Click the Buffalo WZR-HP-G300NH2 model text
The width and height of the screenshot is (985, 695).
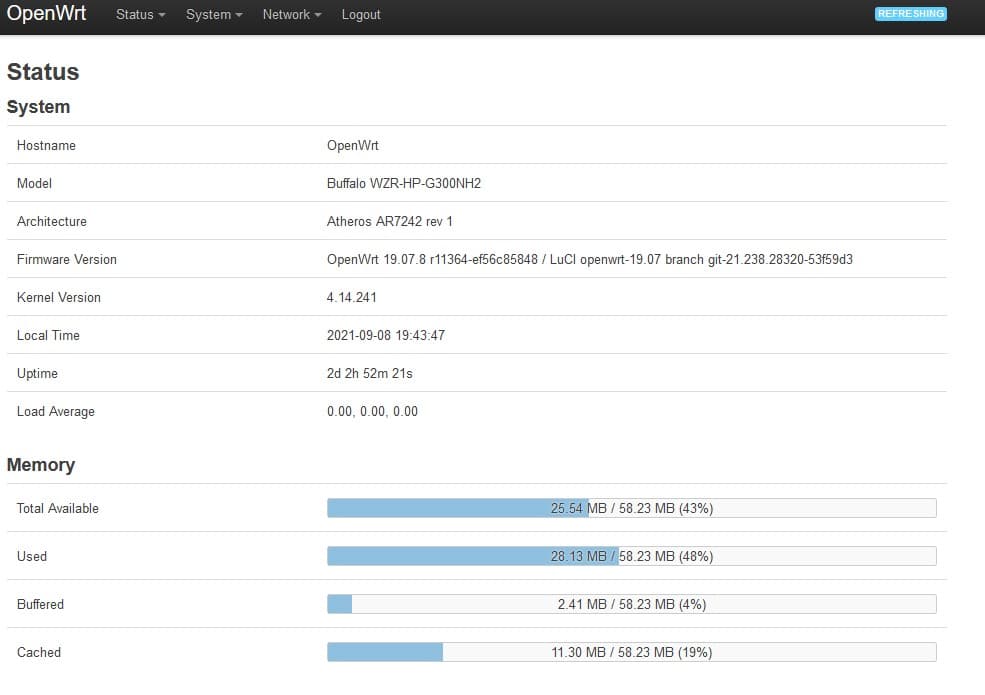coord(403,183)
